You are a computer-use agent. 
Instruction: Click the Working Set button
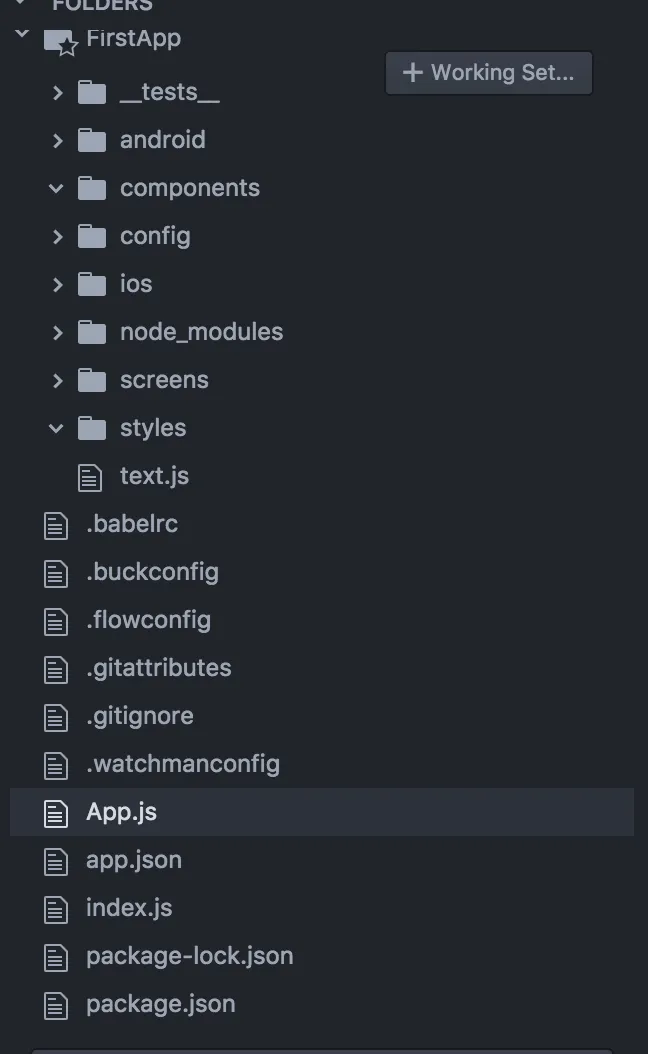coord(489,73)
